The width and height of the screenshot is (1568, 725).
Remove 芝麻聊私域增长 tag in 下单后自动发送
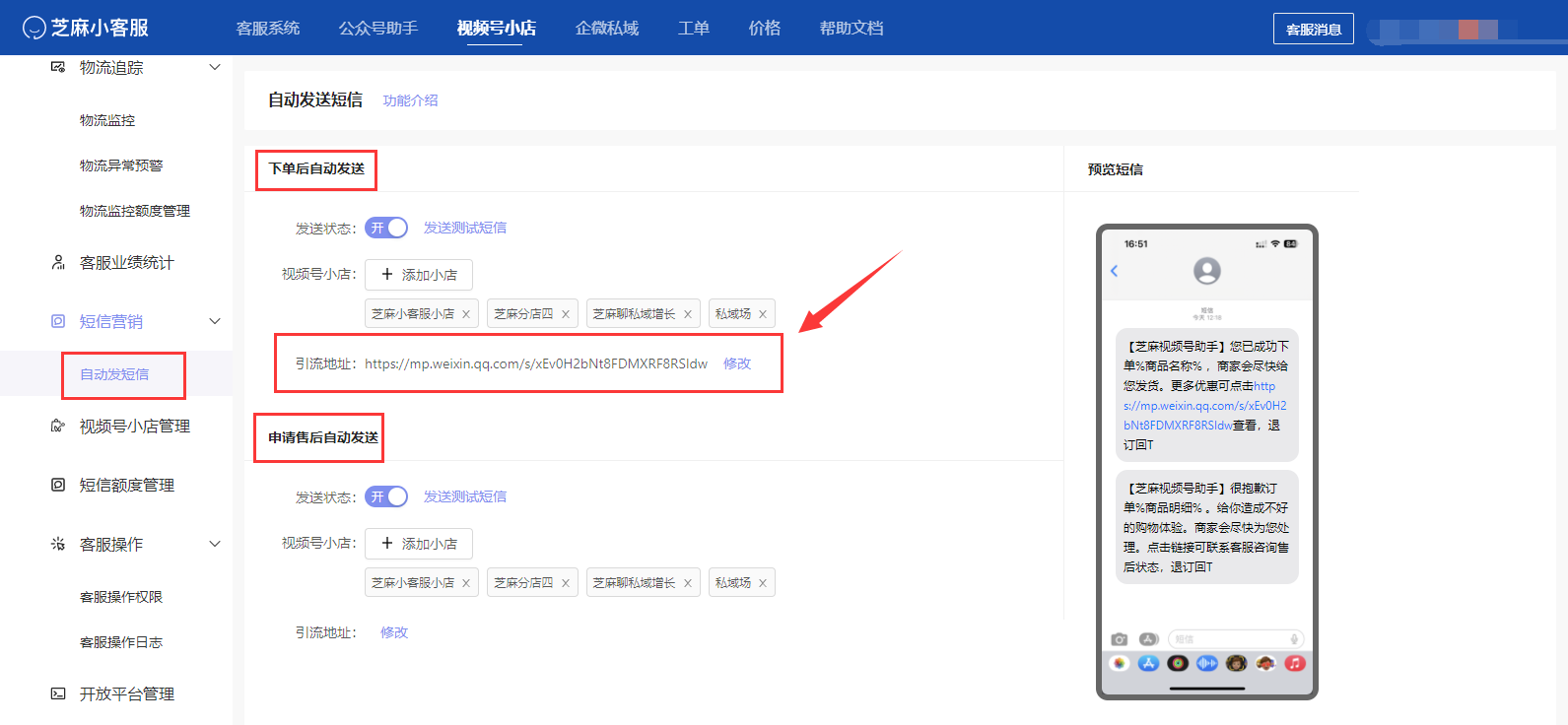(688, 314)
